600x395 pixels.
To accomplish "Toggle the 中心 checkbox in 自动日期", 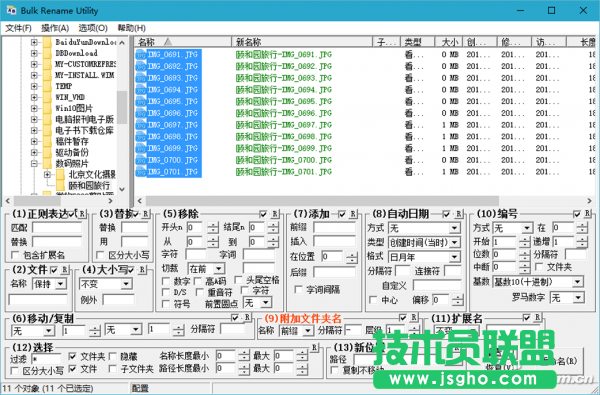I will [373, 300].
